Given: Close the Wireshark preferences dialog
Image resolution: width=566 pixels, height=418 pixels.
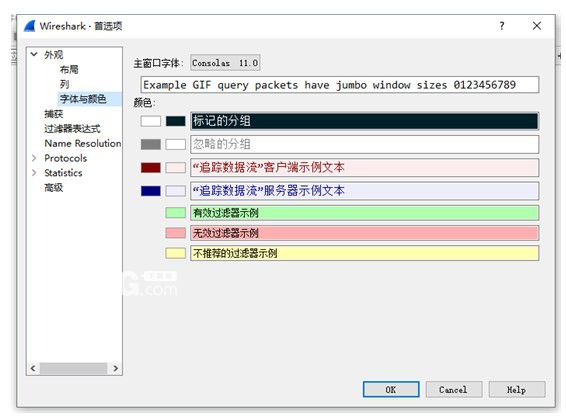Looking at the screenshot, I should point(537,26).
